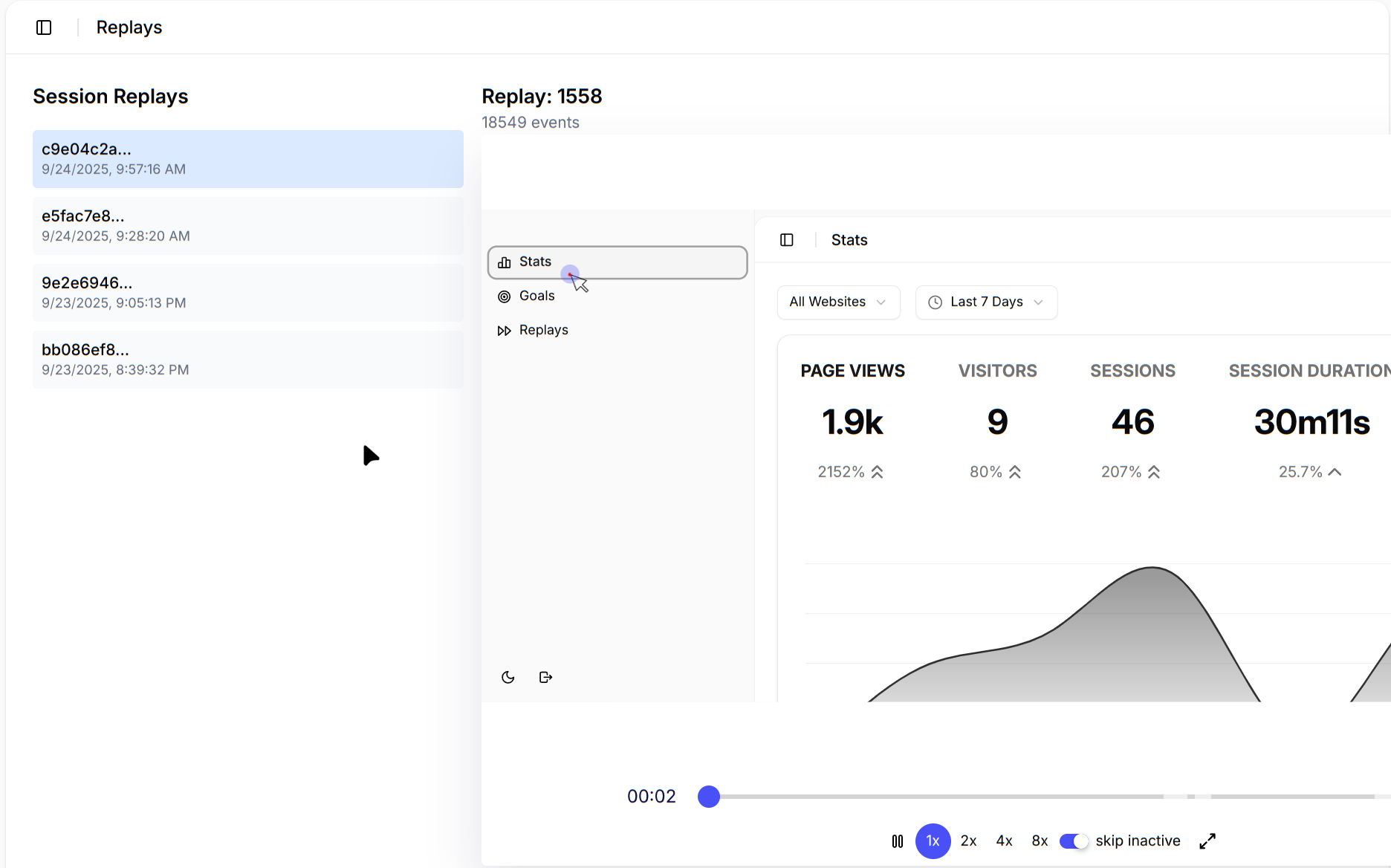Click the Stats bar chart icon

(504, 262)
